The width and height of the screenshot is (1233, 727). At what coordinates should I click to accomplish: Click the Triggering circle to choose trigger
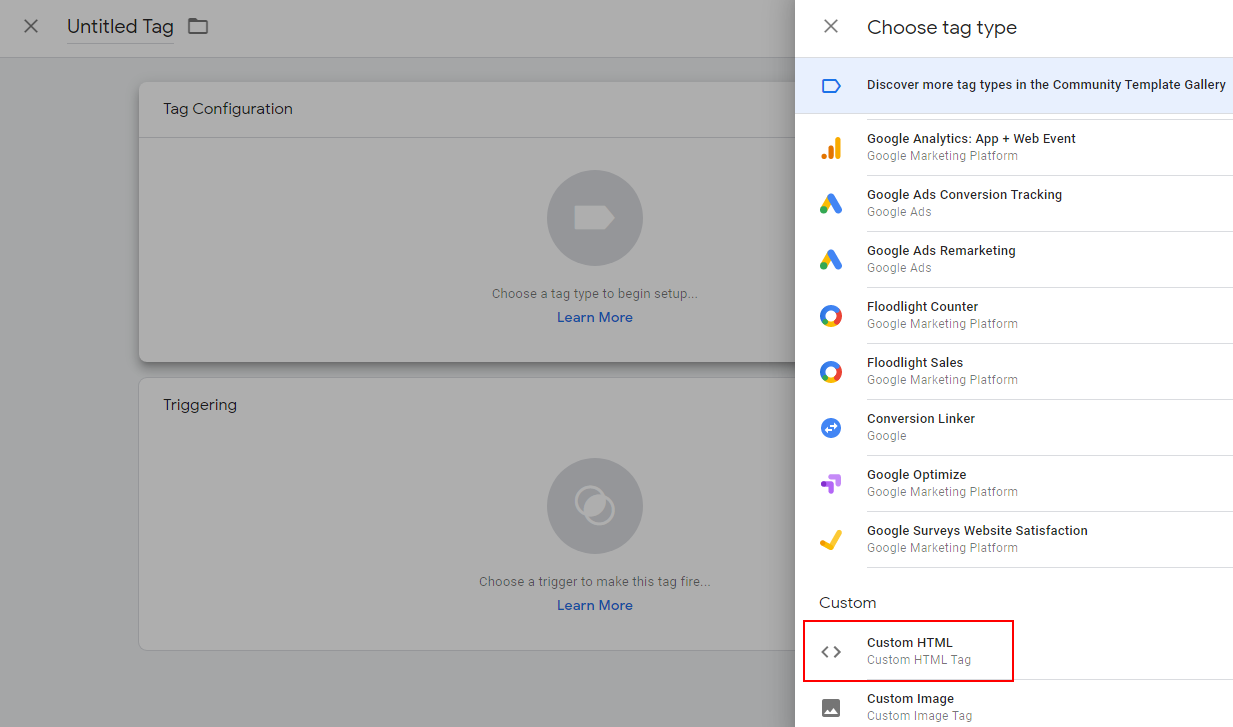click(x=594, y=506)
